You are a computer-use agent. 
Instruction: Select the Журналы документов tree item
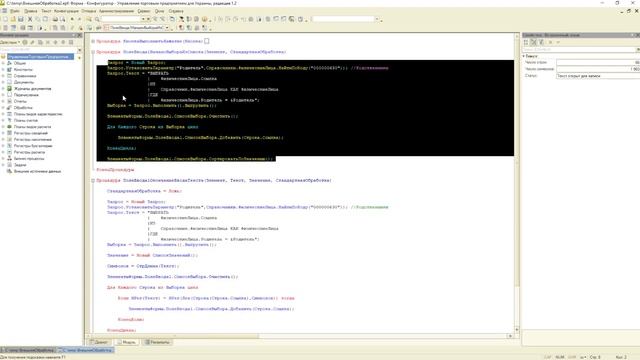32,89
